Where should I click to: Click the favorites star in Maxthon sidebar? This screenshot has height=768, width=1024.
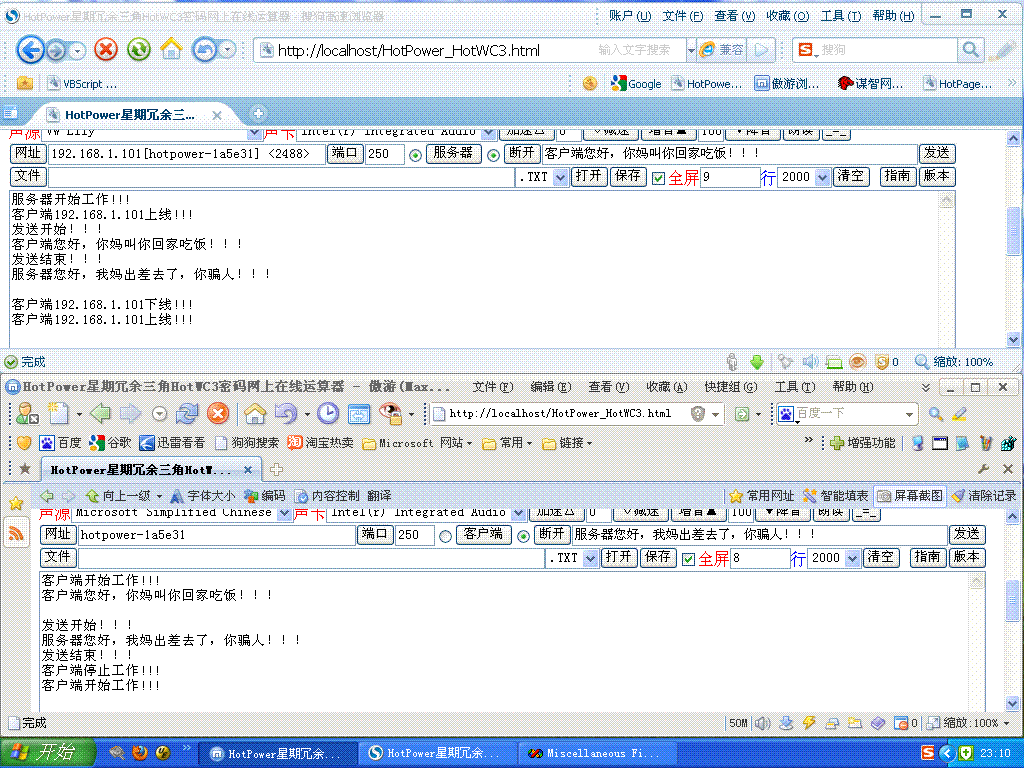pyautogui.click(x=16, y=503)
